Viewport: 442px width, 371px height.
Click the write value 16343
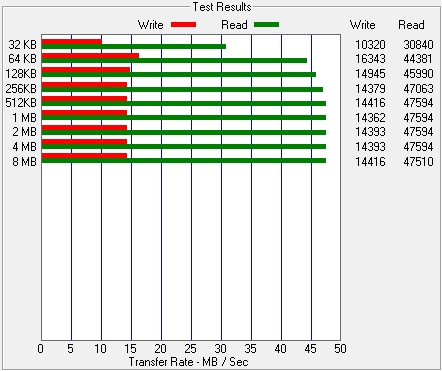point(370,59)
